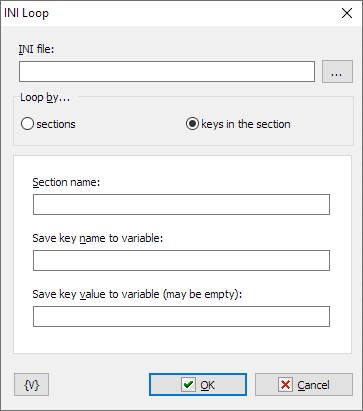This screenshot has width=363, height=411.
Task: Focus the 'Save key name to variable' field
Action: (x=181, y=260)
